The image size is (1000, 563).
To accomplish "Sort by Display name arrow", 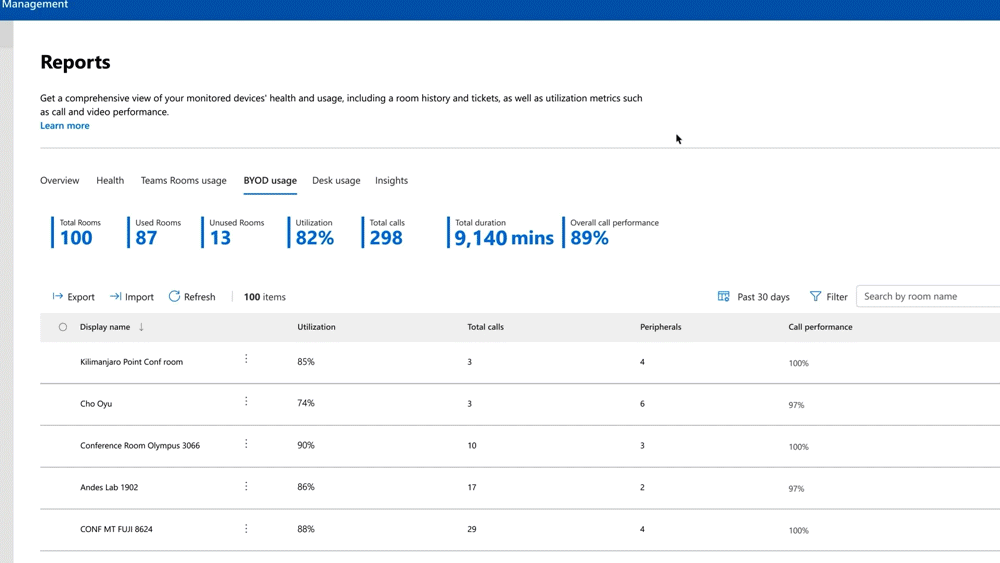I will tap(141, 327).
